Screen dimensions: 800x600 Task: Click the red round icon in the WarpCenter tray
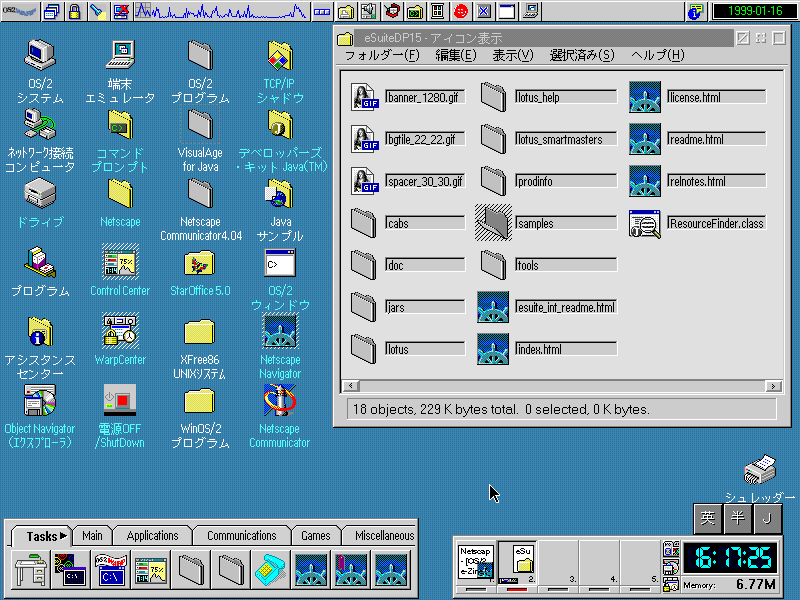pyautogui.click(x=461, y=11)
